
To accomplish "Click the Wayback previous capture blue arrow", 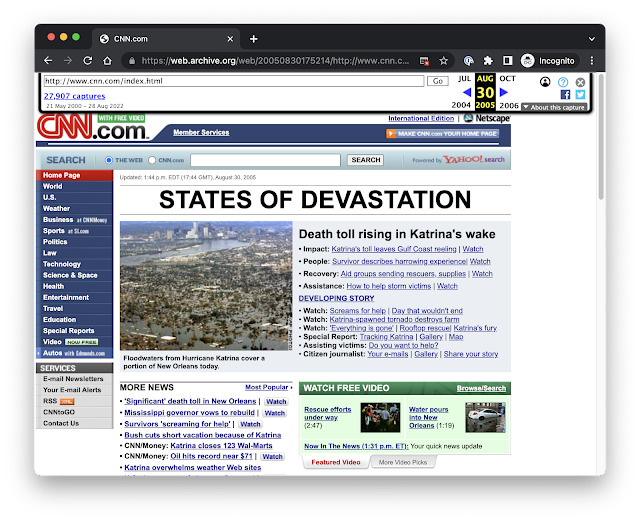I will 467,92.
